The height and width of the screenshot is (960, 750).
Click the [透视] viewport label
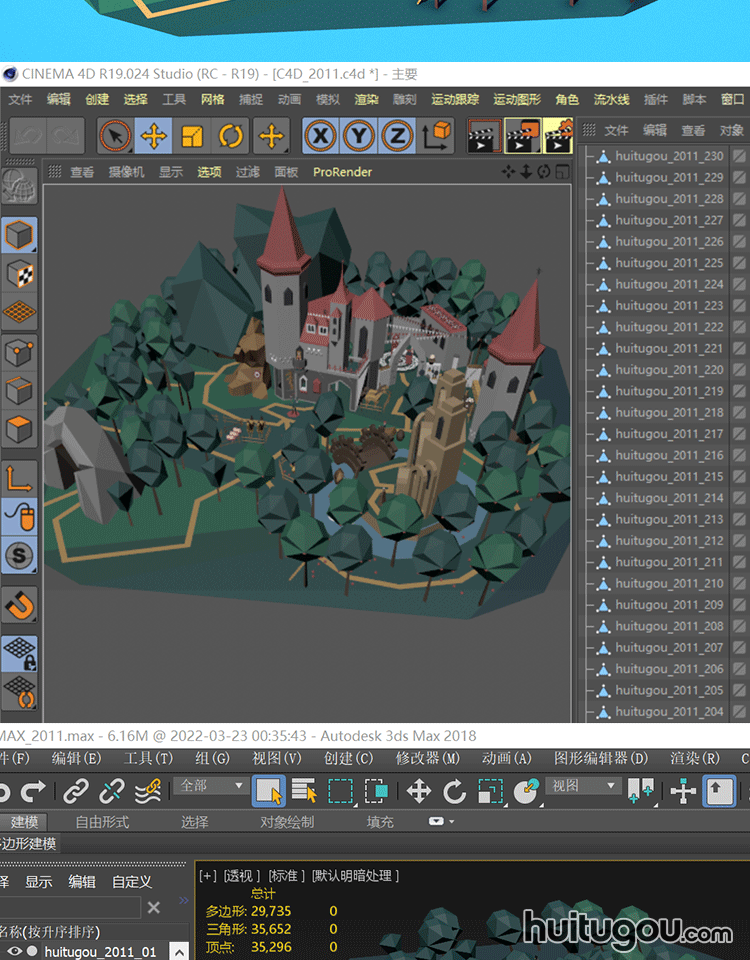click(241, 876)
